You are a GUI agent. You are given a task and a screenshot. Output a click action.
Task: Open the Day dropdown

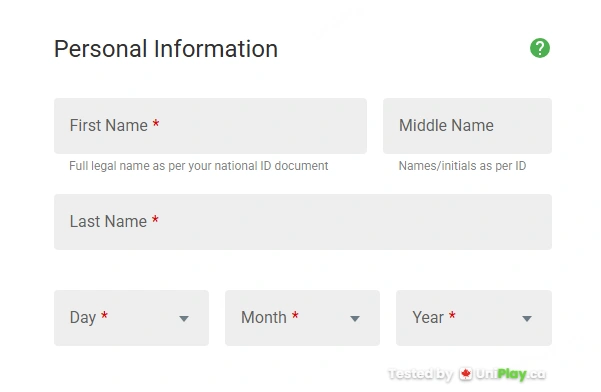coord(131,318)
